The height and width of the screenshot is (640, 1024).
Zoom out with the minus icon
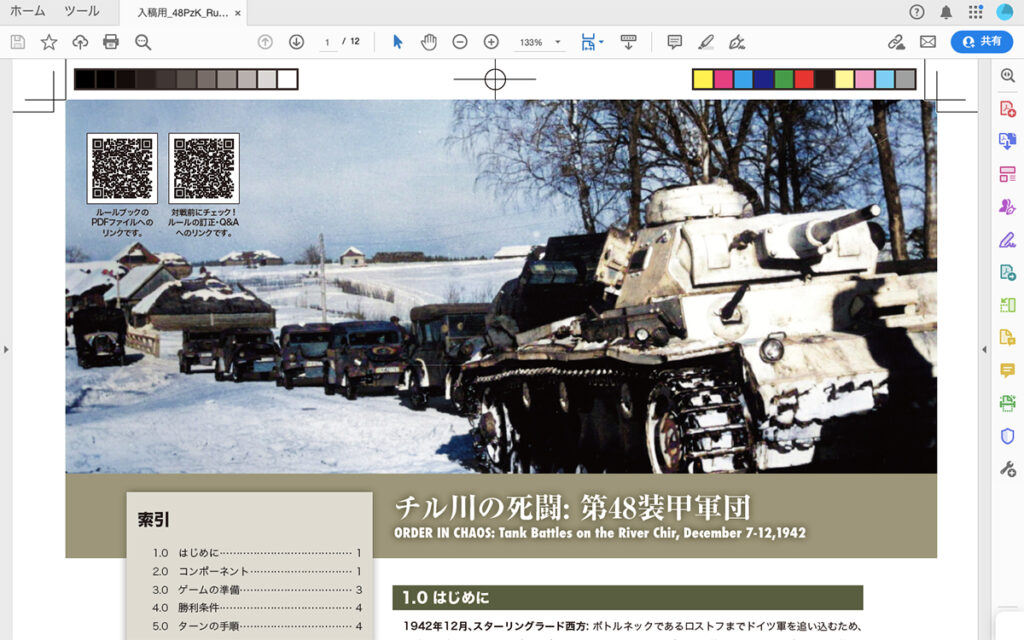click(460, 42)
